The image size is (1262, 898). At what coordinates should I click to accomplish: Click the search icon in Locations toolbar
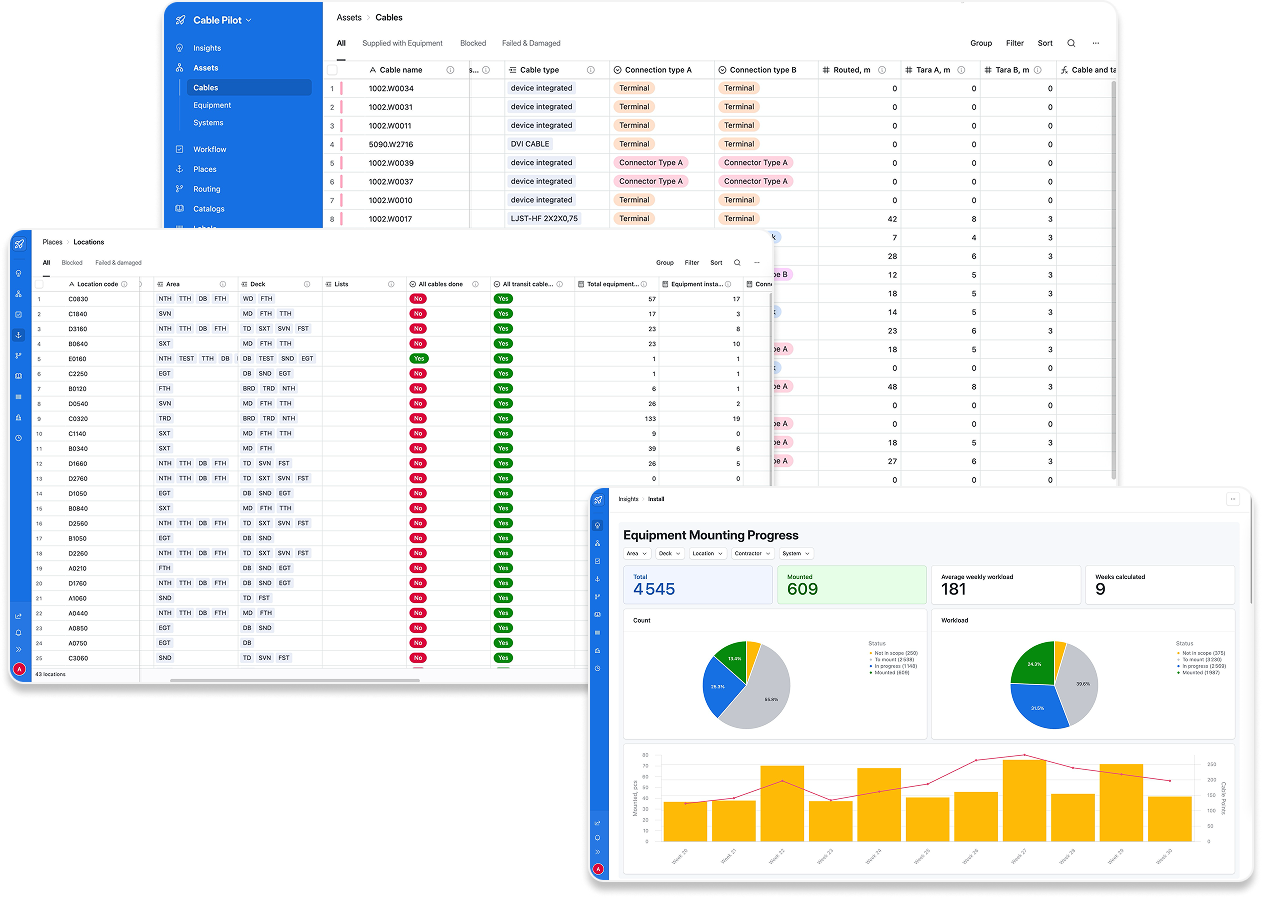(x=737, y=263)
